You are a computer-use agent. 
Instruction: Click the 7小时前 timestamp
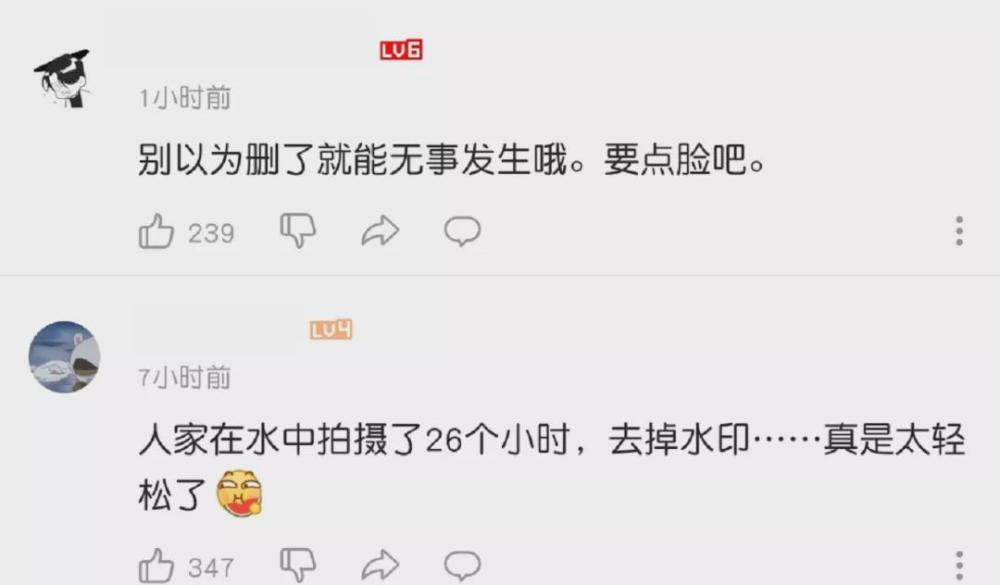pos(185,378)
